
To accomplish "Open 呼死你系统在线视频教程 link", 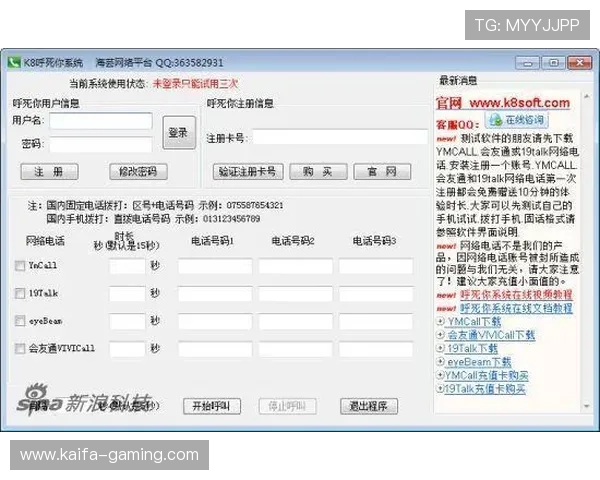I will [516, 295].
